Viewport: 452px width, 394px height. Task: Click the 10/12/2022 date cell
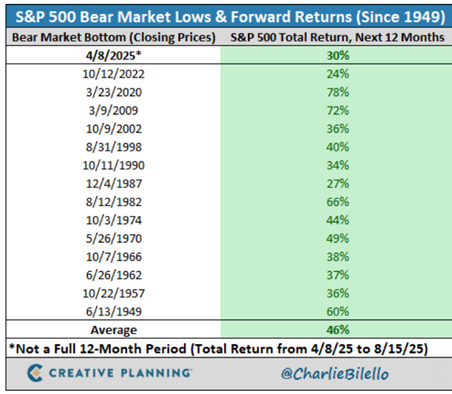114,74
